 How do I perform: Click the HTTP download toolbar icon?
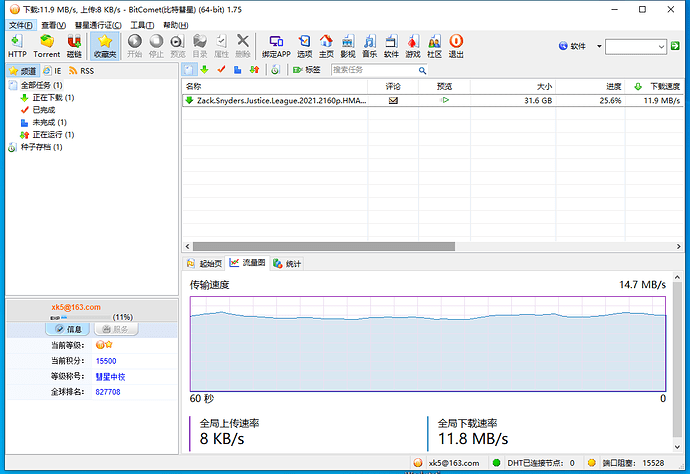[17, 46]
